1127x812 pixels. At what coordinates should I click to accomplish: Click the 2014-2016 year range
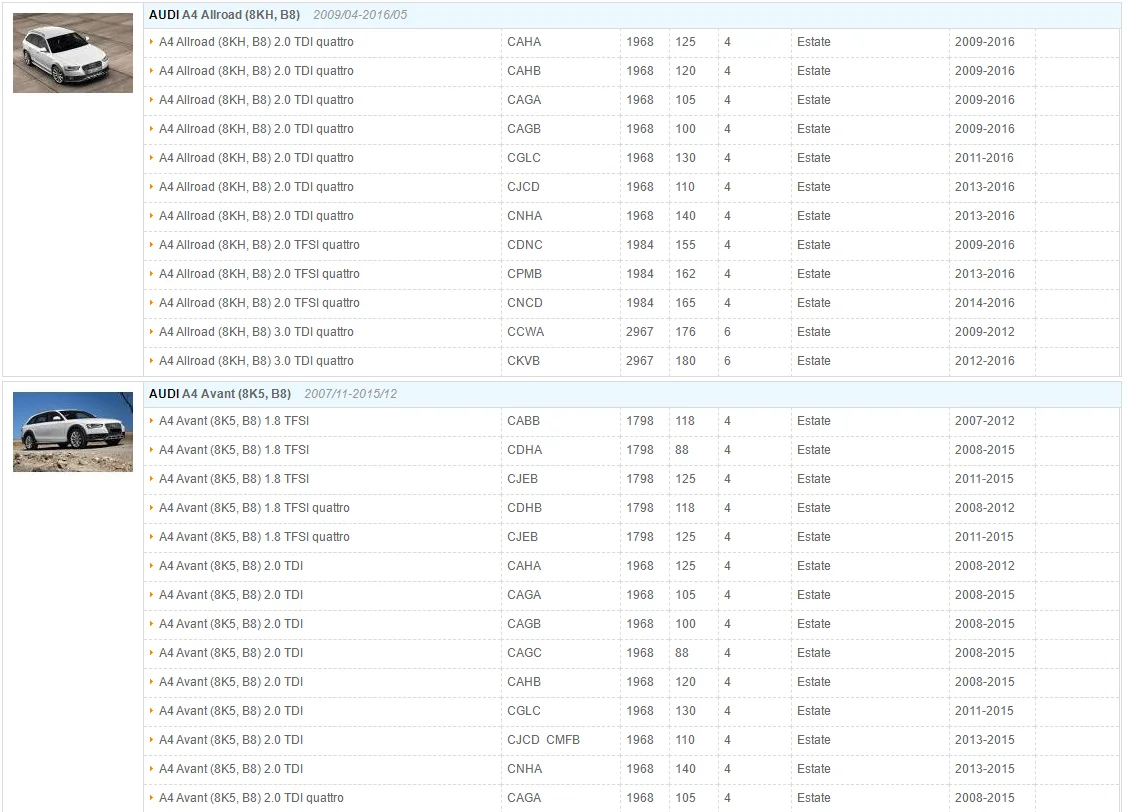[985, 303]
